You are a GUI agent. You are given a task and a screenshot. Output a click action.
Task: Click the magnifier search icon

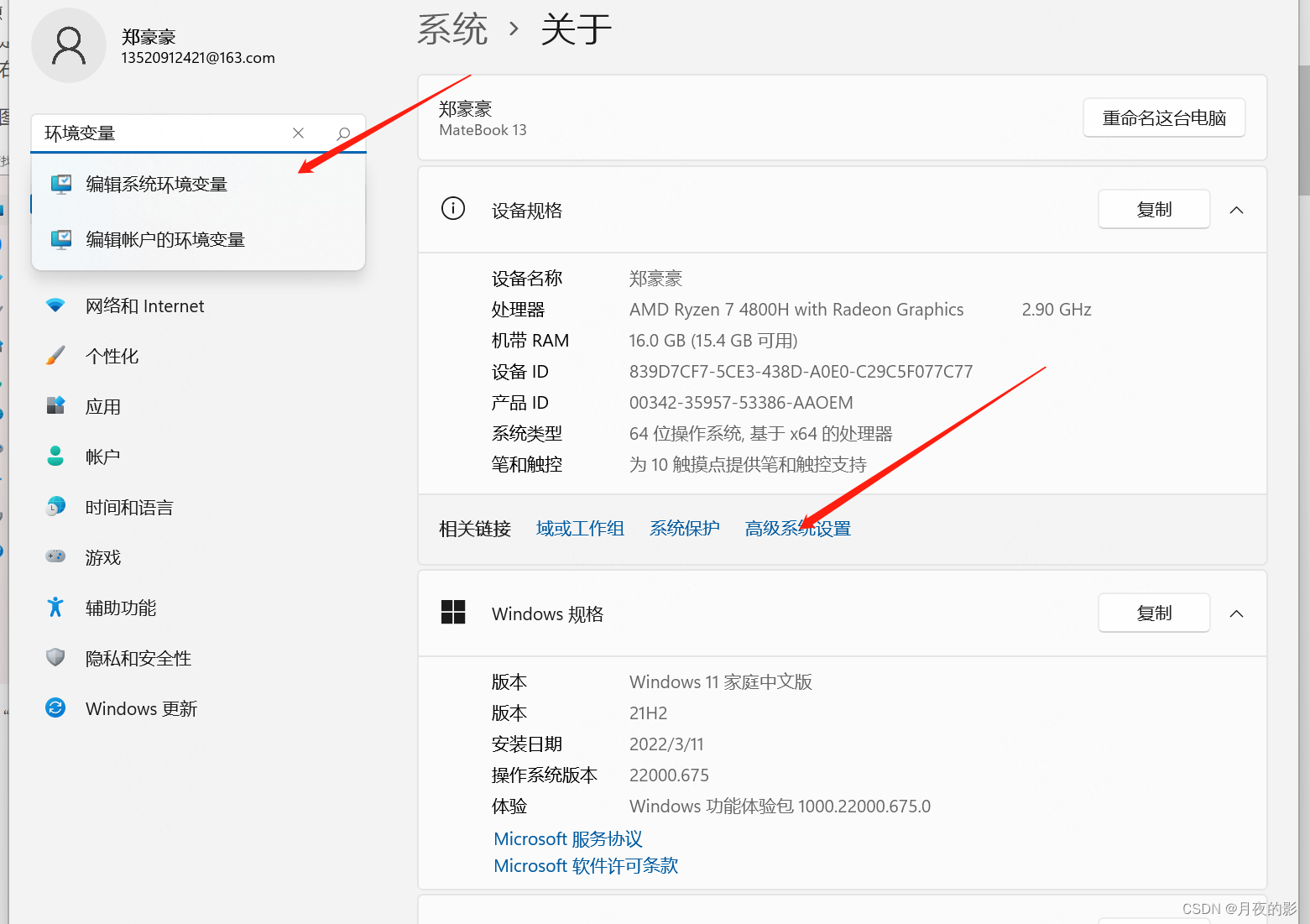click(x=343, y=133)
